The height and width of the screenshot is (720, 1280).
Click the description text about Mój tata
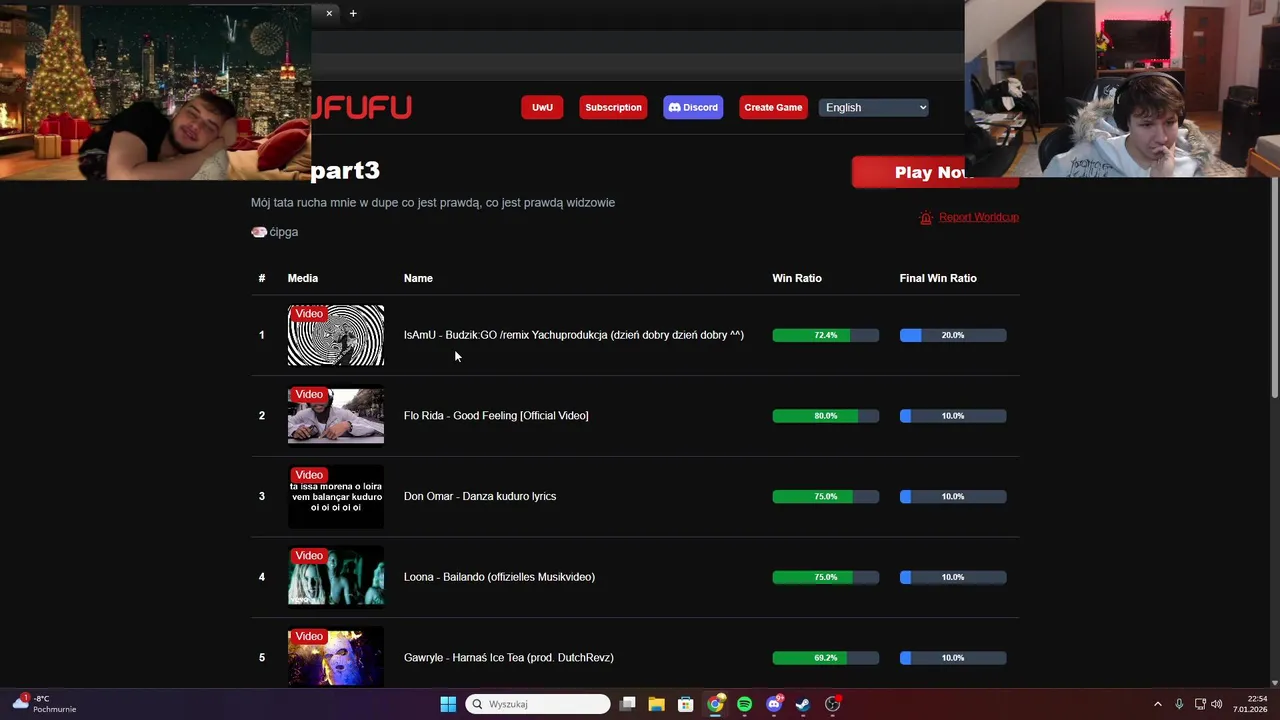tap(433, 202)
